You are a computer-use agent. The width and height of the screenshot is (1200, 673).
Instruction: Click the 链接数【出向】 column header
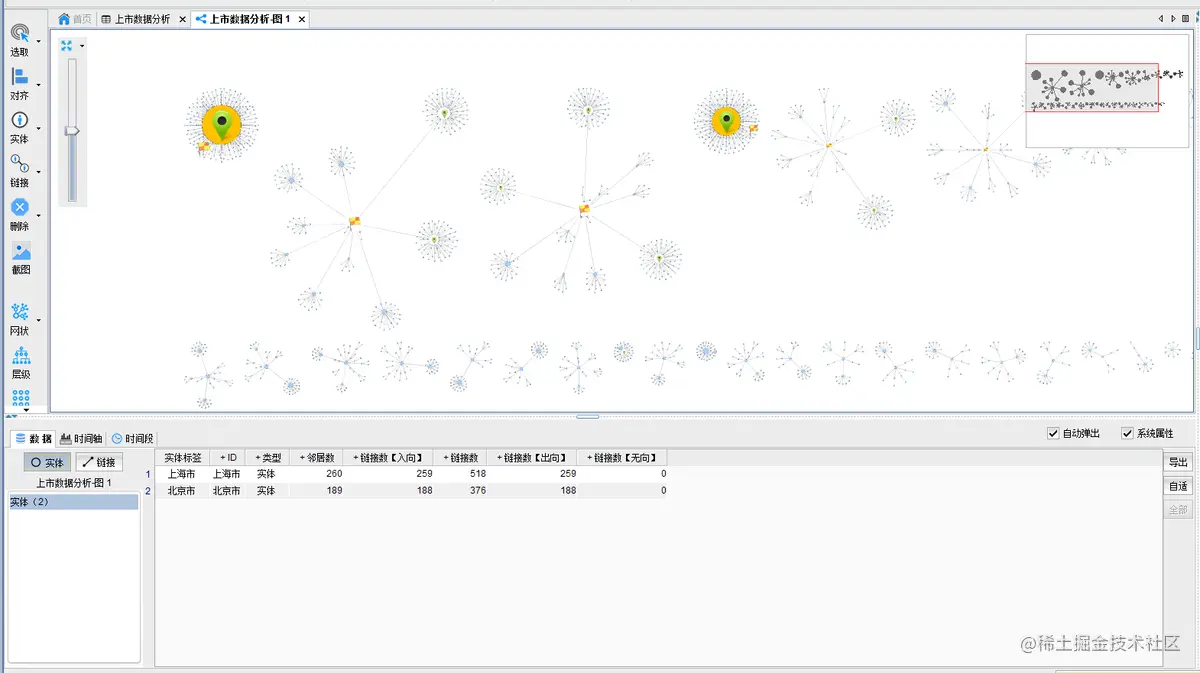532,457
